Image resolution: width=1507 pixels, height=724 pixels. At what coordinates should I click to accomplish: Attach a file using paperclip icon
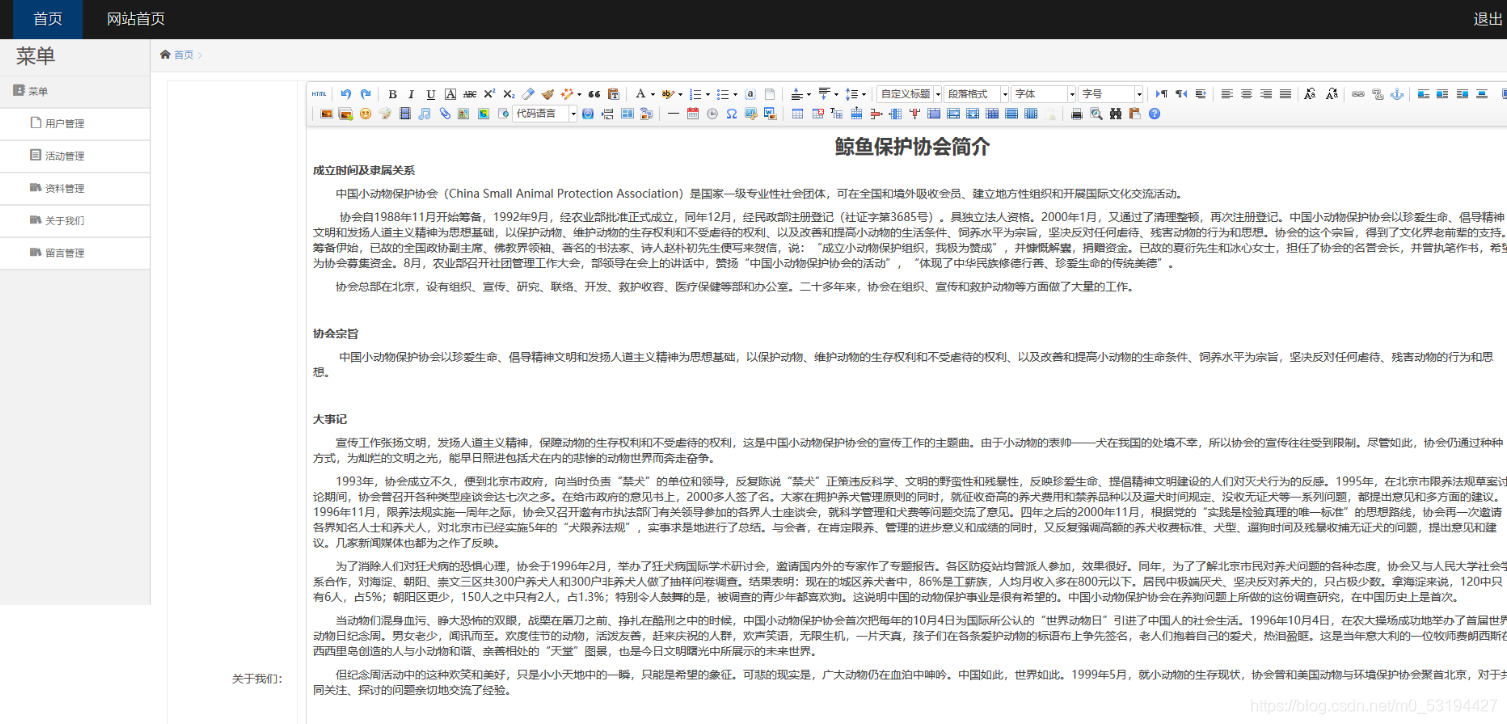(x=445, y=113)
